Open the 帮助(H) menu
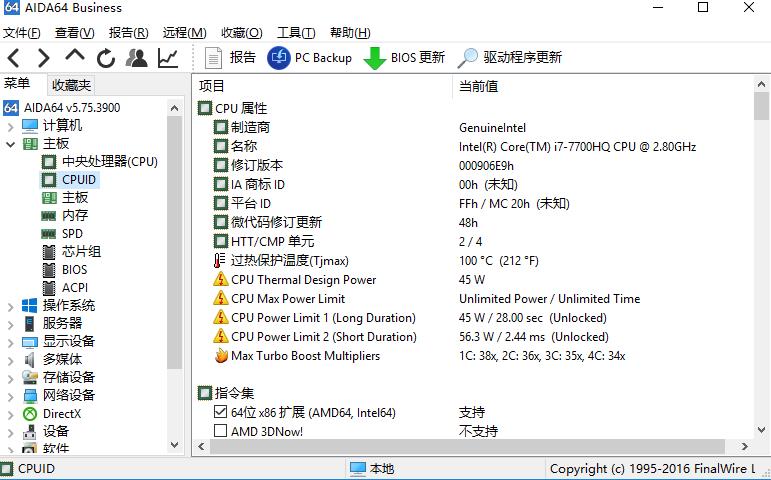 click(x=350, y=33)
